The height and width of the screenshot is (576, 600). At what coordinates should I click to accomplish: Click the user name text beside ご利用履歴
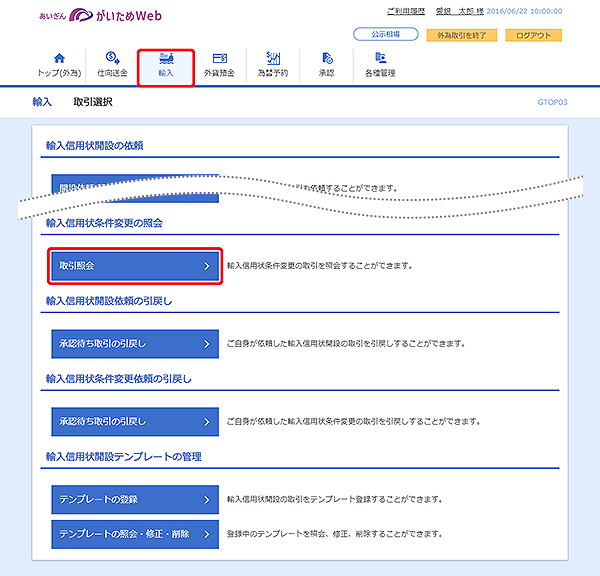click(x=460, y=11)
